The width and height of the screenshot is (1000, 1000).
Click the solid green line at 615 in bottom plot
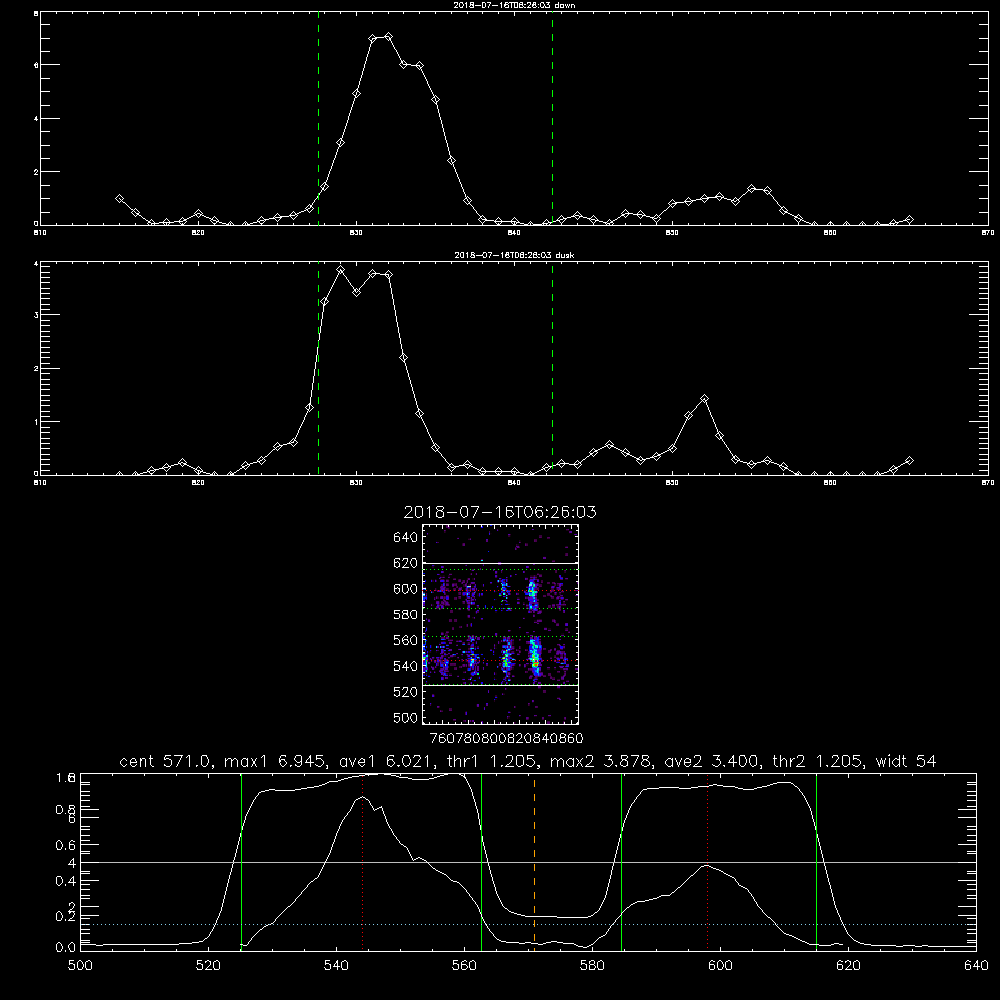(816, 862)
